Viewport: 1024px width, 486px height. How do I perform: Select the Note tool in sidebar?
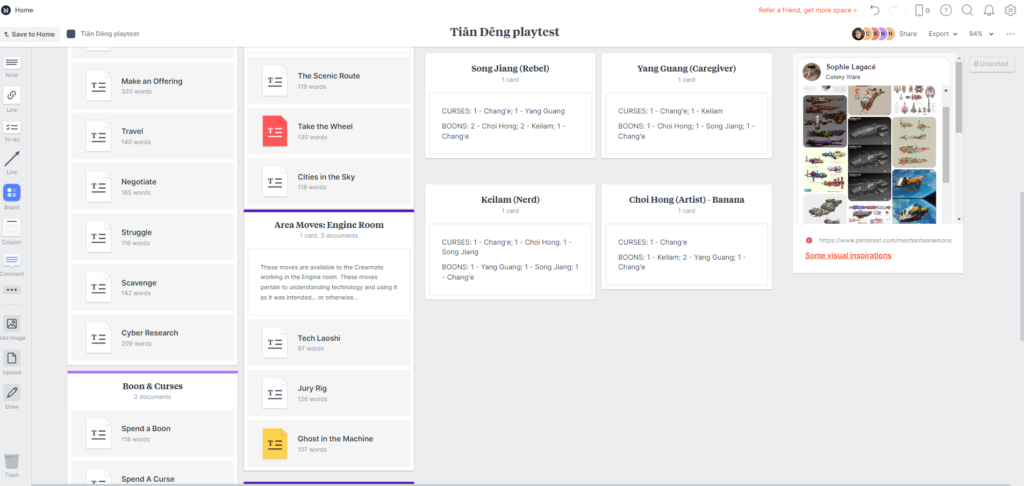click(12, 64)
